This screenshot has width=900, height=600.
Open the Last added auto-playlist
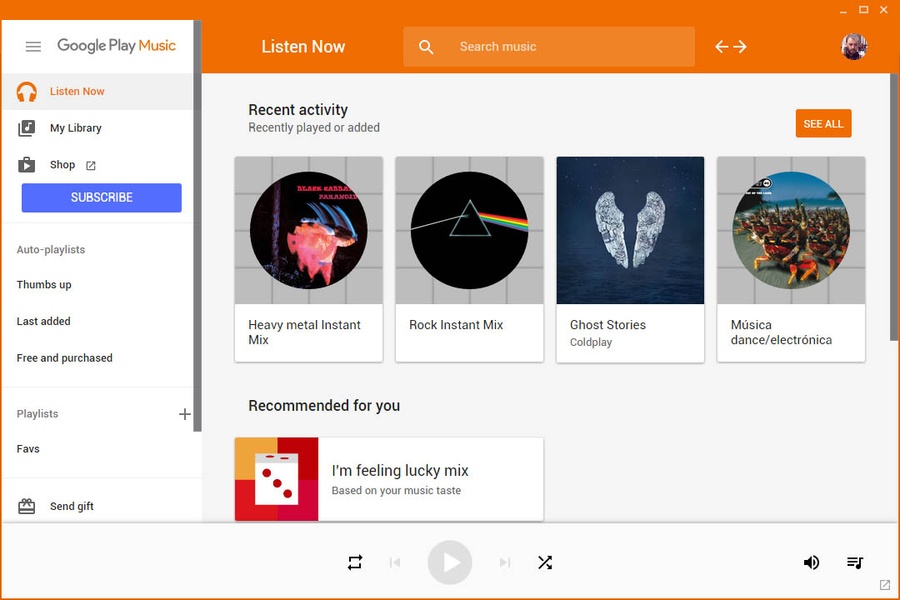pos(44,322)
